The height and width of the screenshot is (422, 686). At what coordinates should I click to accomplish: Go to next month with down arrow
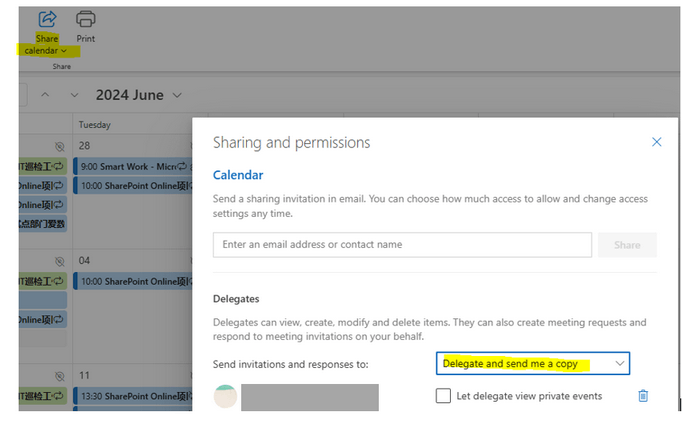coord(74,95)
